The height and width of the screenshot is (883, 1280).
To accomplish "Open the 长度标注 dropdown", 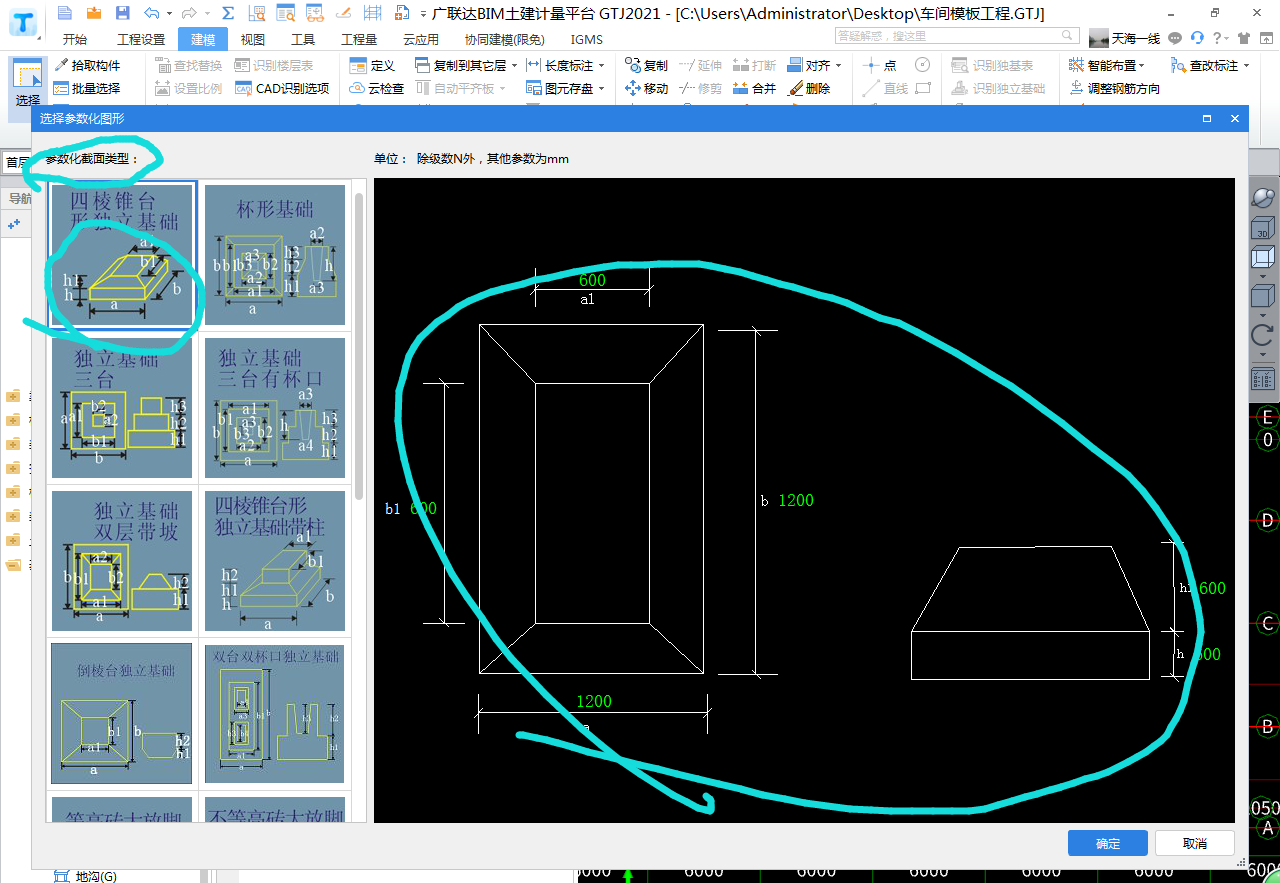I will 601,65.
